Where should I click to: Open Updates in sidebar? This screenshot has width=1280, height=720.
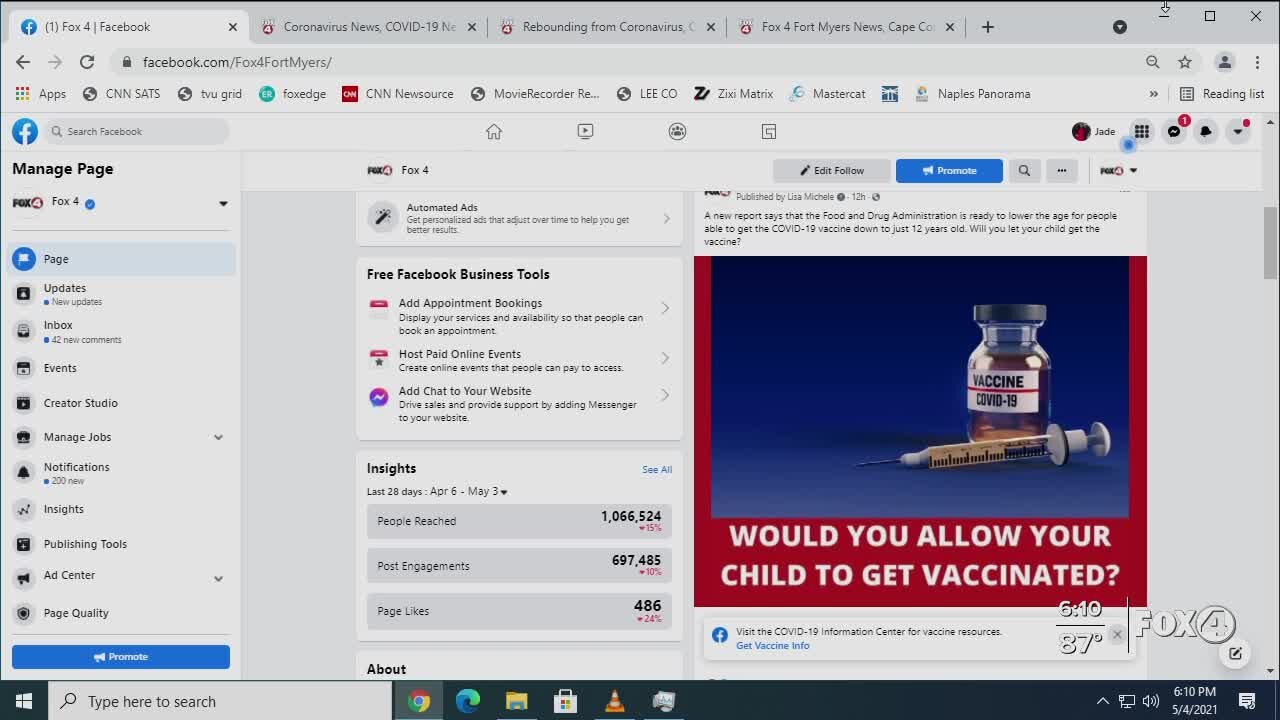[x=121, y=294]
